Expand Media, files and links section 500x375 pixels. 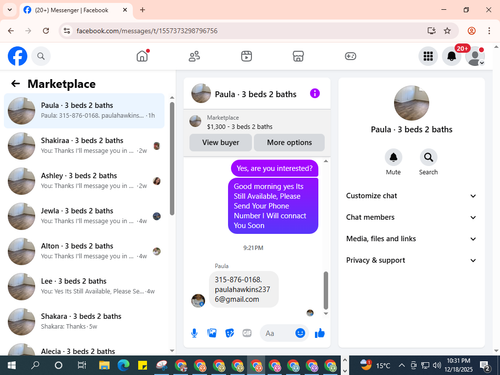coord(411,239)
